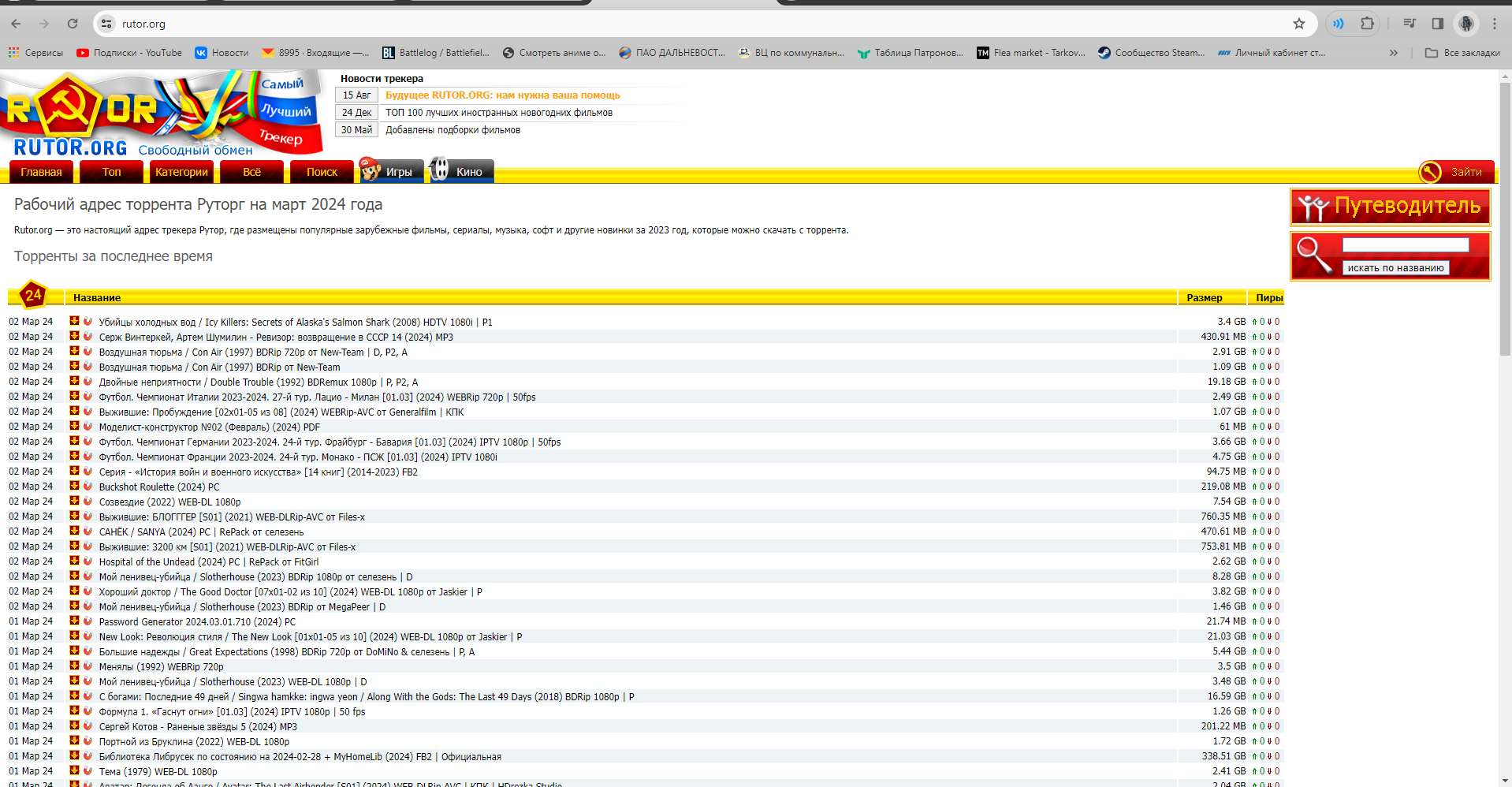Open news "ТОП 100 лучших иностранных новогодних фильмов"
1512x787 pixels.
499,113
